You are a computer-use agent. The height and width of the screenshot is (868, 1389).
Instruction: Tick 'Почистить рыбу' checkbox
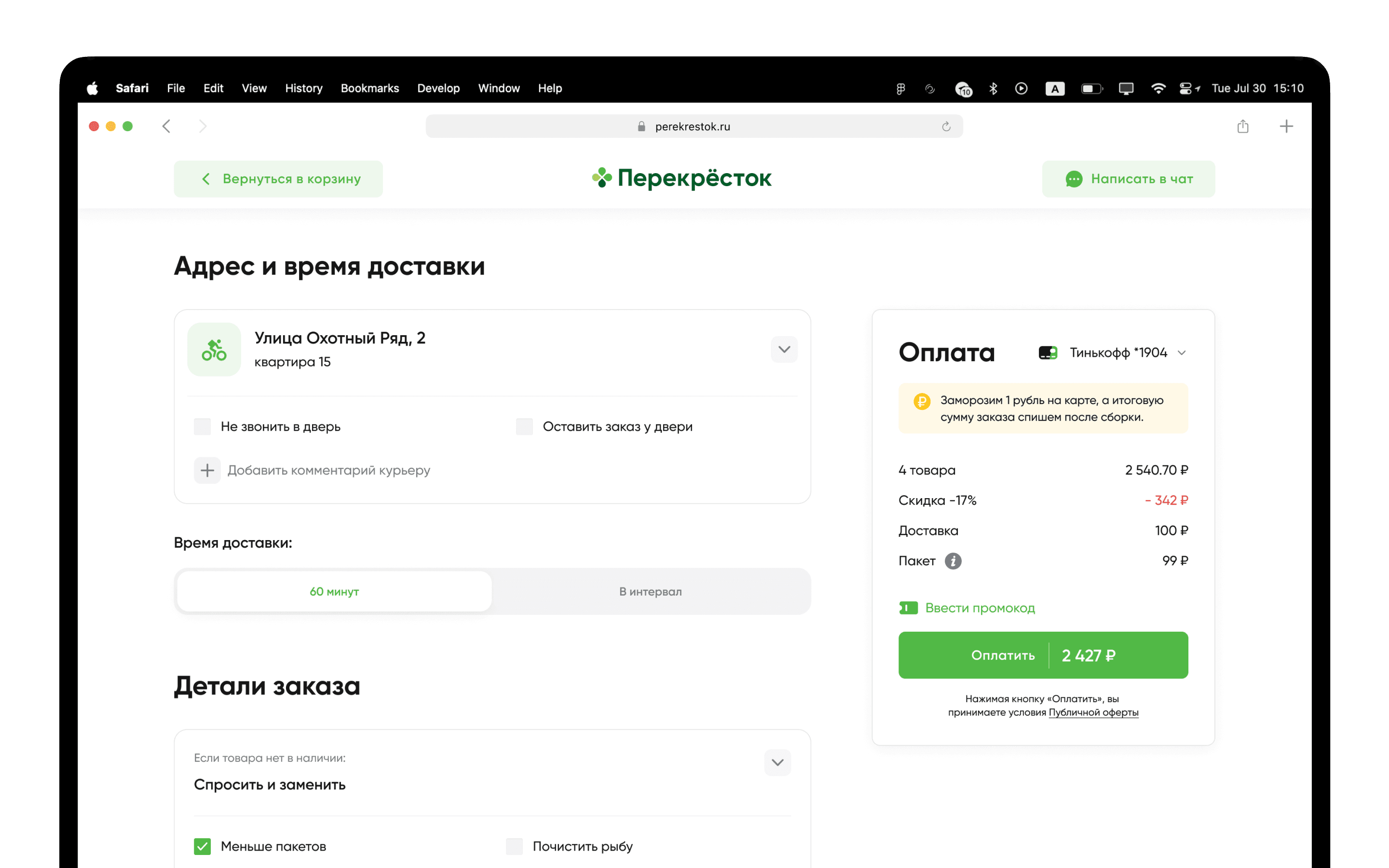[514, 846]
